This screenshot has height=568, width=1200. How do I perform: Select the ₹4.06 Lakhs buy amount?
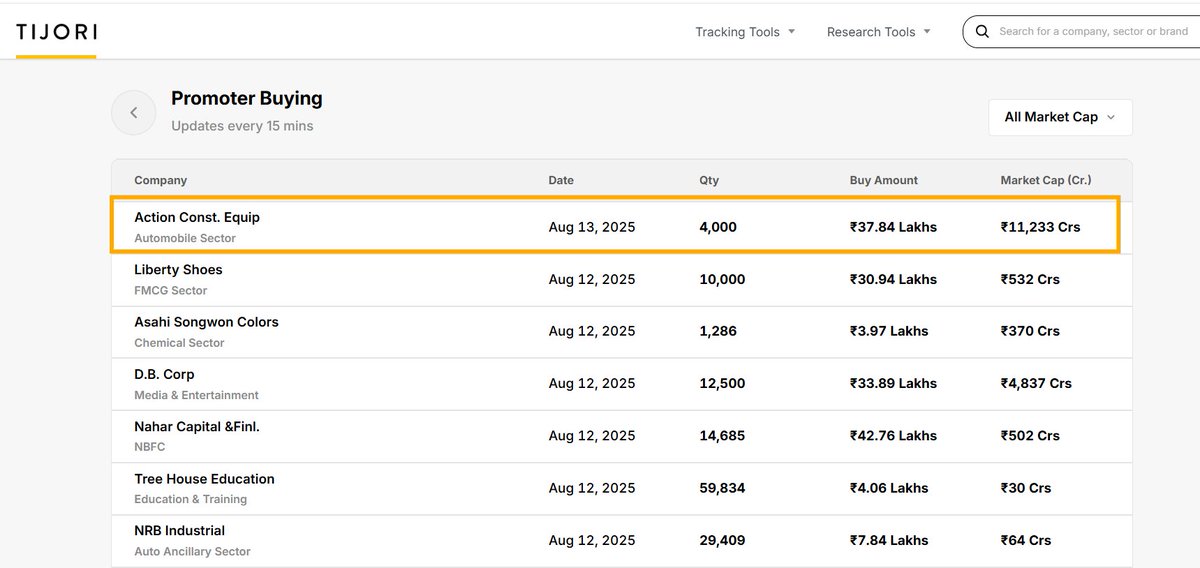pyautogui.click(x=889, y=488)
